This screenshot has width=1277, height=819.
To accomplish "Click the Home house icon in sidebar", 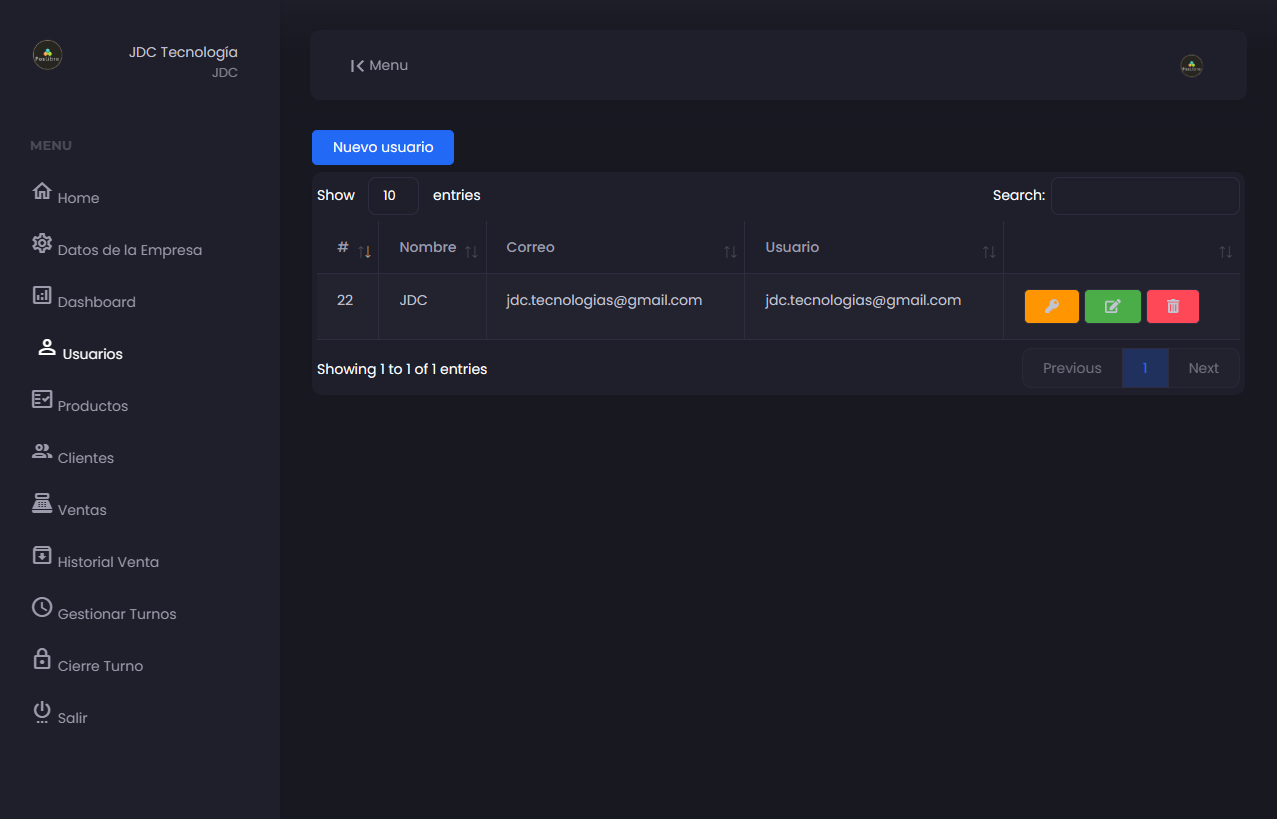I will click(42, 191).
